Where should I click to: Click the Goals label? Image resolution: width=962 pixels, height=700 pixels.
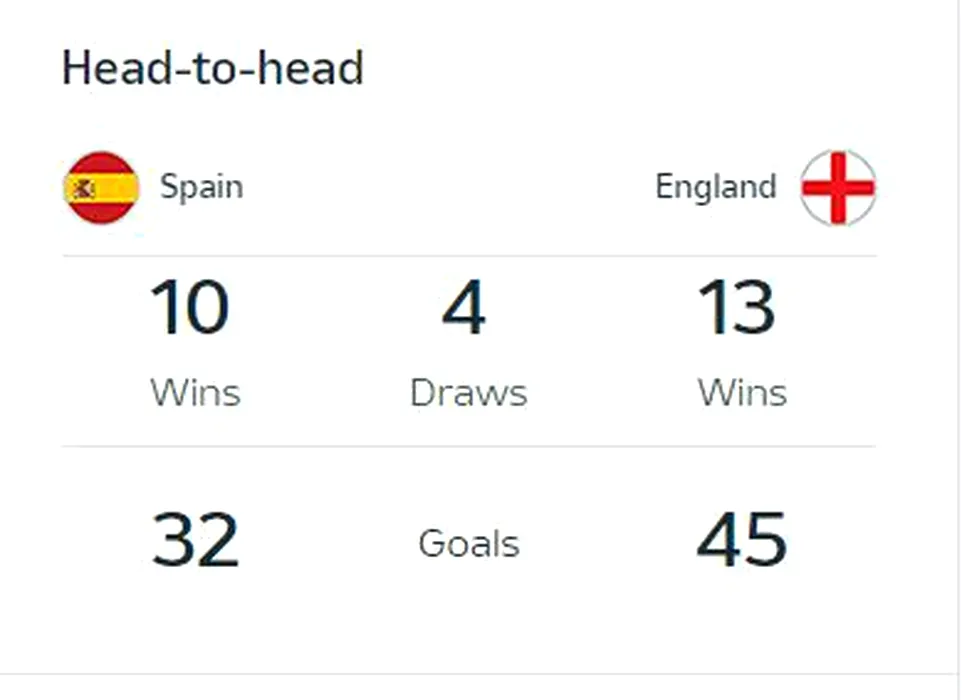[x=469, y=544]
